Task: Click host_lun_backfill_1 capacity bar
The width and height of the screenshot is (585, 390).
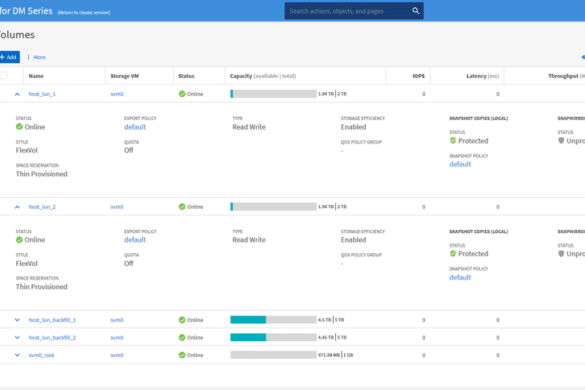Action: coord(273,319)
